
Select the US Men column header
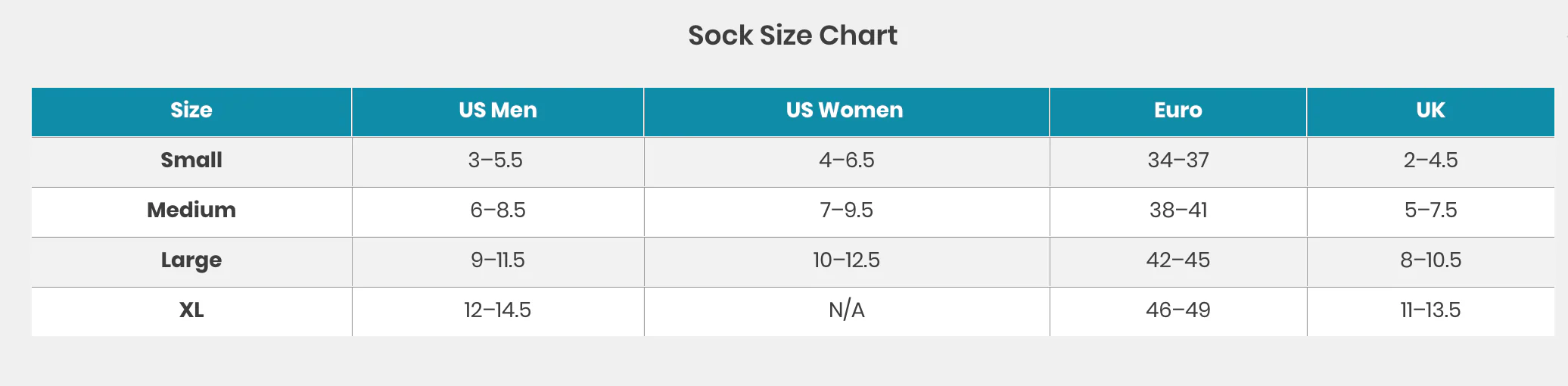pos(498,111)
